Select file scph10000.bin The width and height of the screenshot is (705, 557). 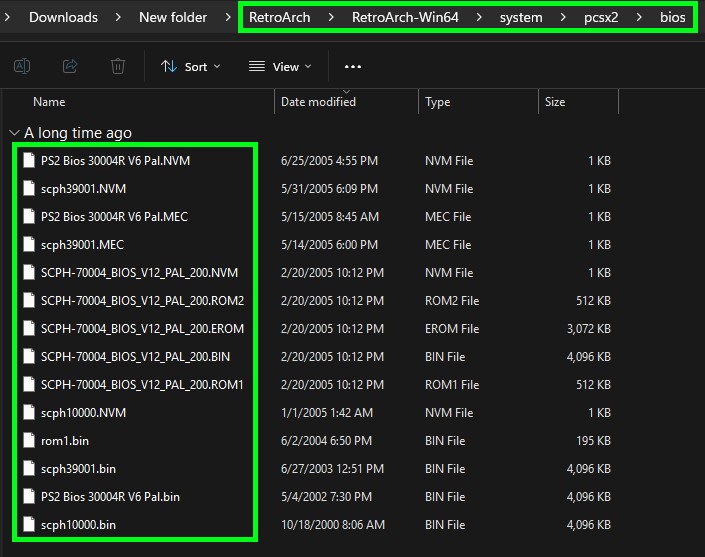click(78, 525)
